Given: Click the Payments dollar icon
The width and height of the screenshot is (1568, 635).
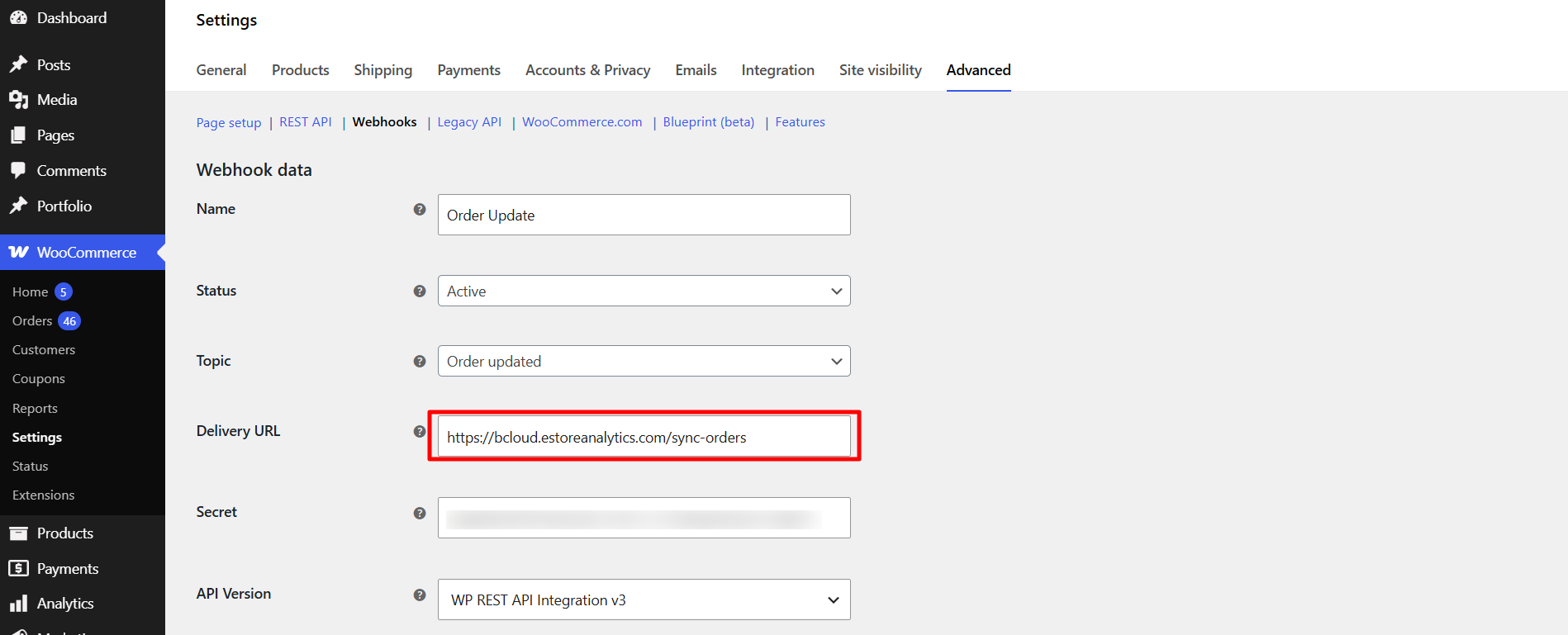Looking at the screenshot, I should (x=18, y=568).
